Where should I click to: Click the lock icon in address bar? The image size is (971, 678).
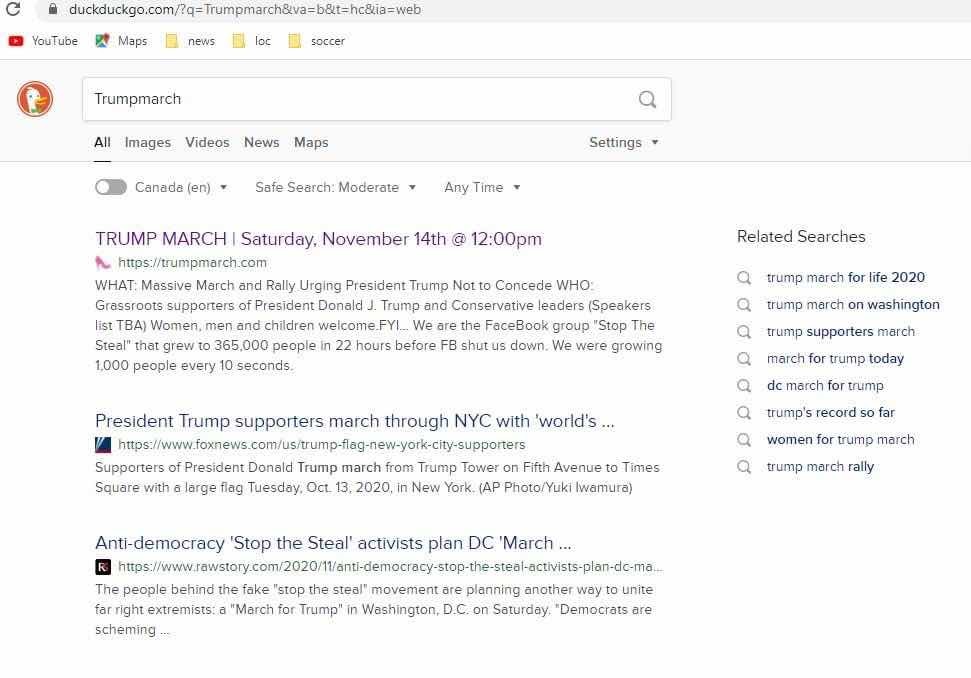(53, 9)
